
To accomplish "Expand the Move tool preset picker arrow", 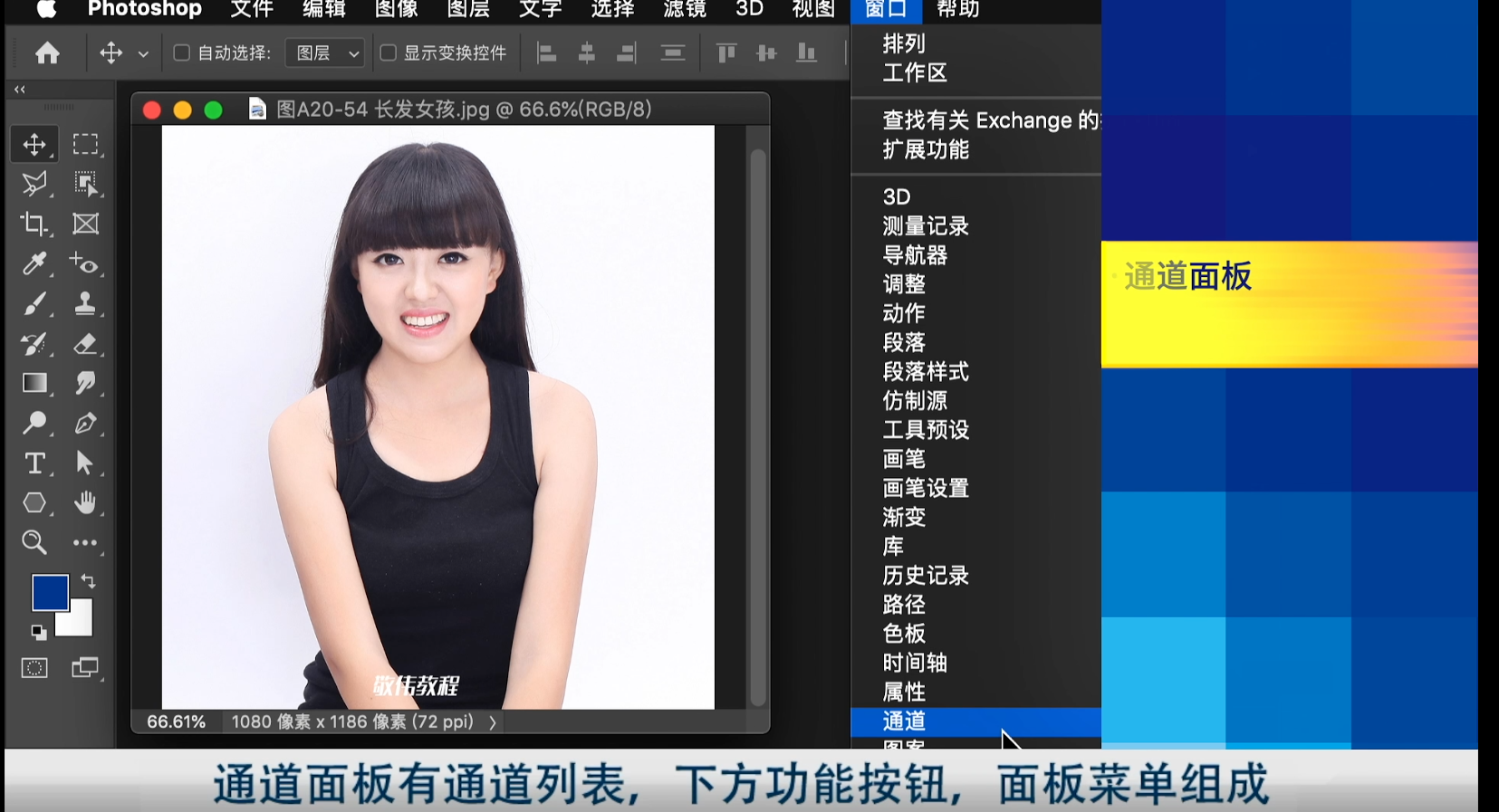I will (x=143, y=54).
